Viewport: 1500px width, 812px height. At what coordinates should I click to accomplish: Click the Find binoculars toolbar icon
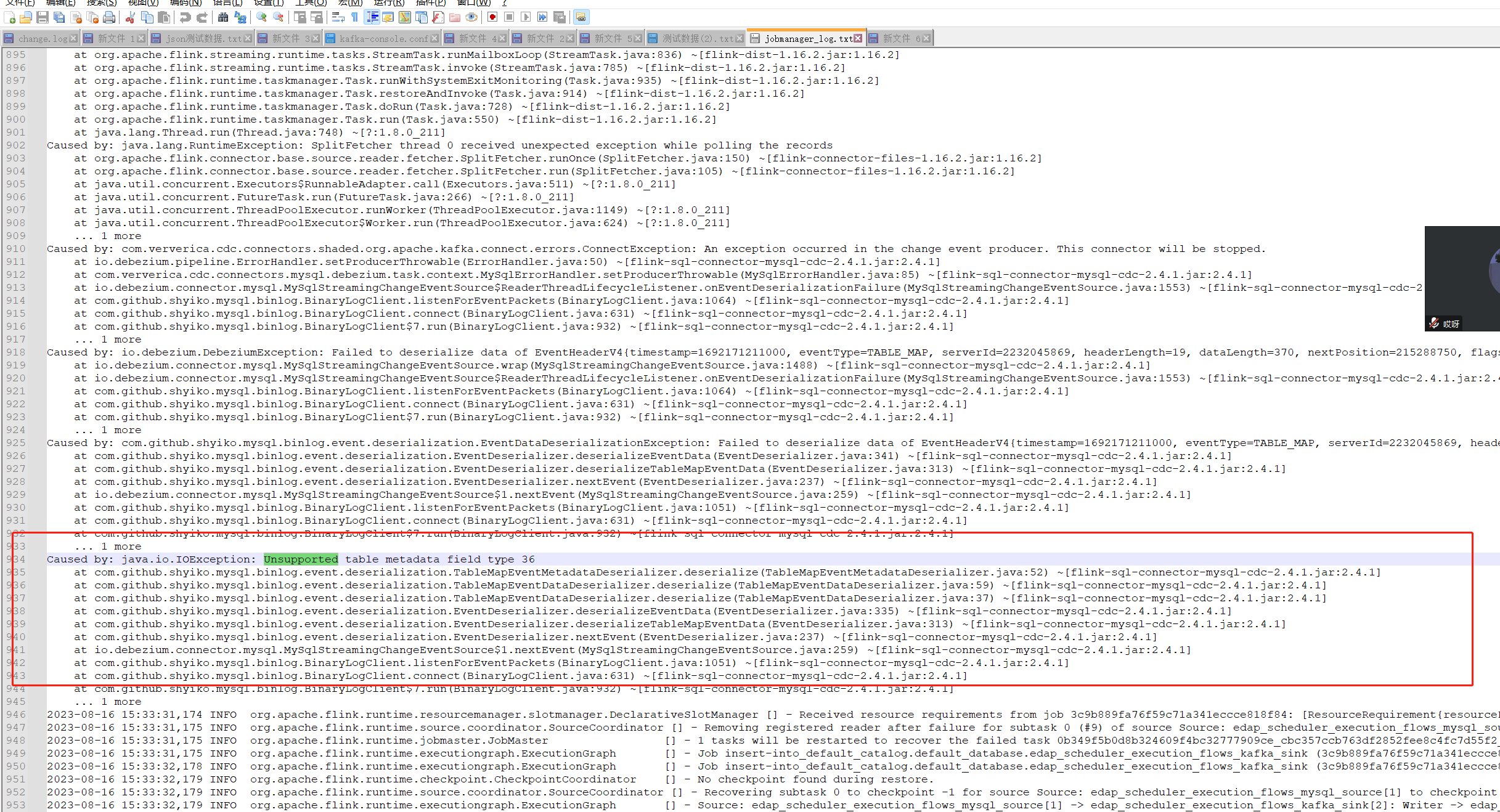(x=223, y=17)
